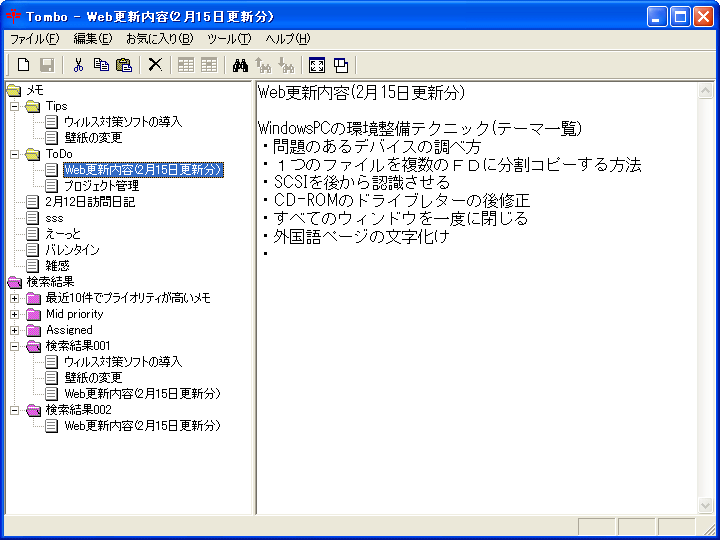Screen dimensions: 720x540
Task: Open the お気に入り(B) menu
Action: pos(160,39)
